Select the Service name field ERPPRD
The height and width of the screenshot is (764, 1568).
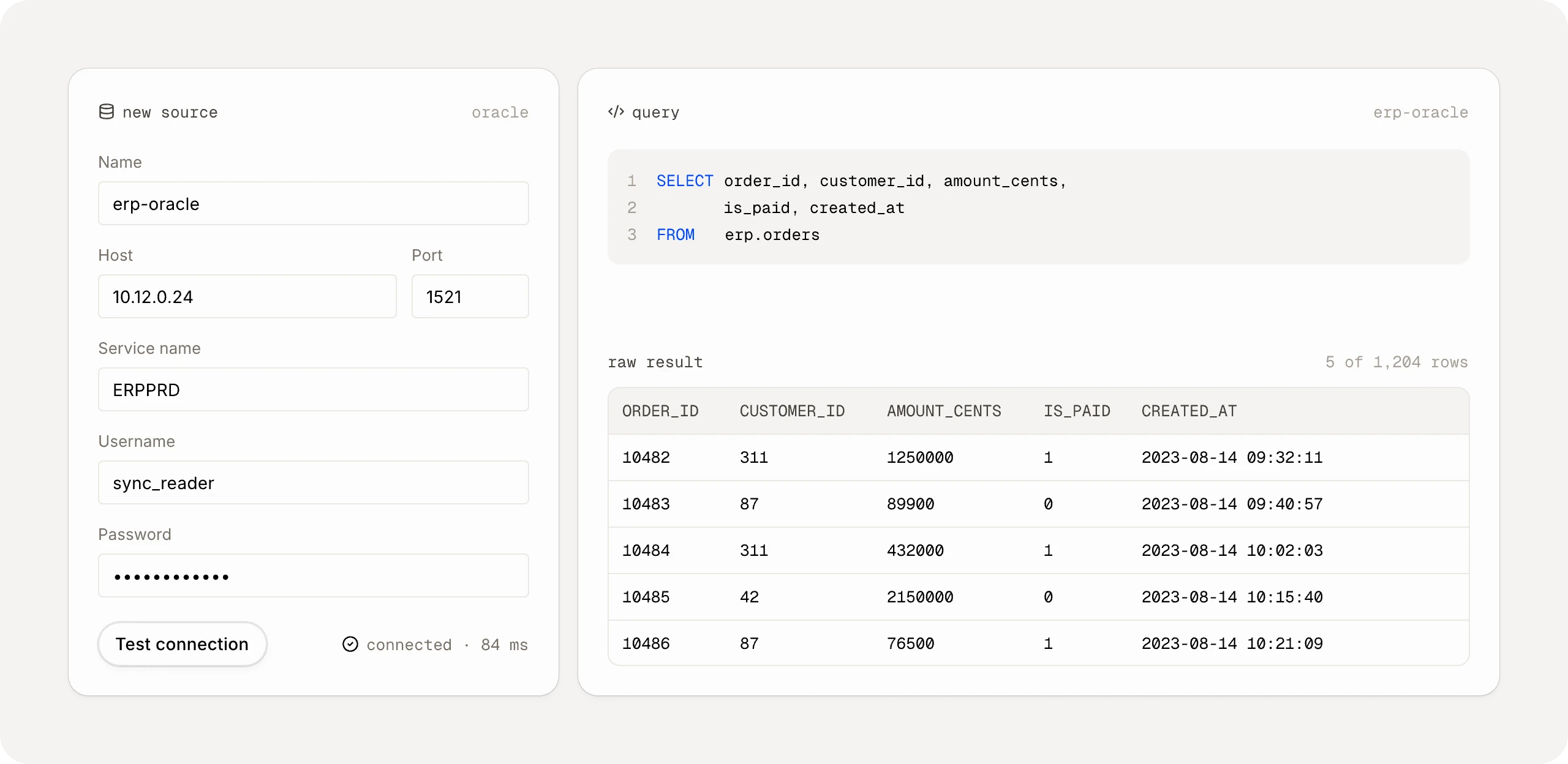pyautogui.click(x=314, y=390)
